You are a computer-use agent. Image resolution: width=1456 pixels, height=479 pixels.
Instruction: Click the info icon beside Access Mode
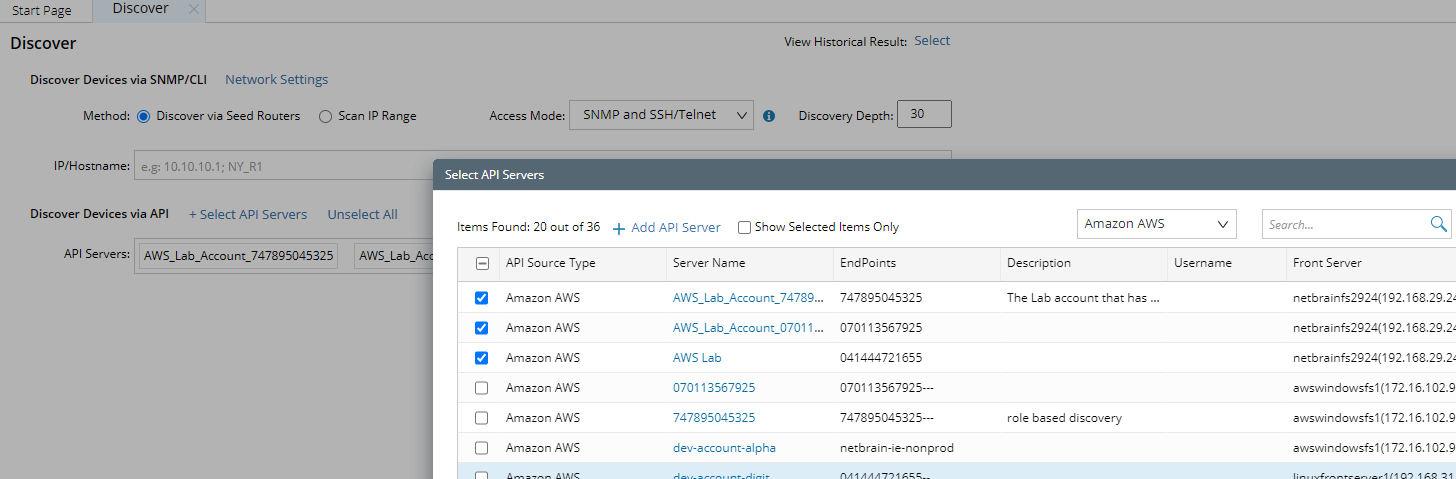[769, 116]
